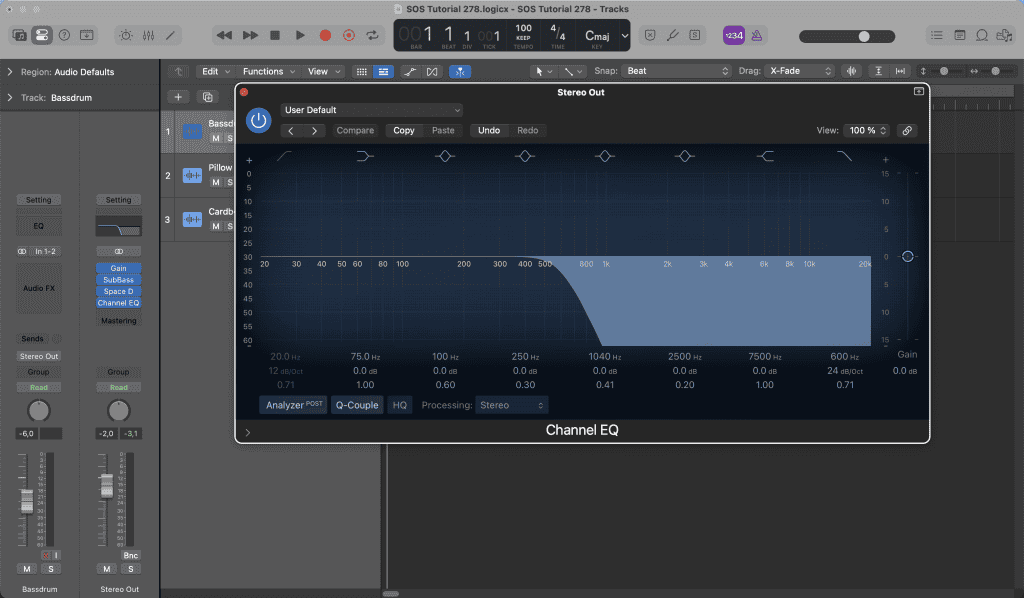This screenshot has width=1024, height=598.
Task: Toggle Q-Couple in Channel EQ
Action: point(357,405)
